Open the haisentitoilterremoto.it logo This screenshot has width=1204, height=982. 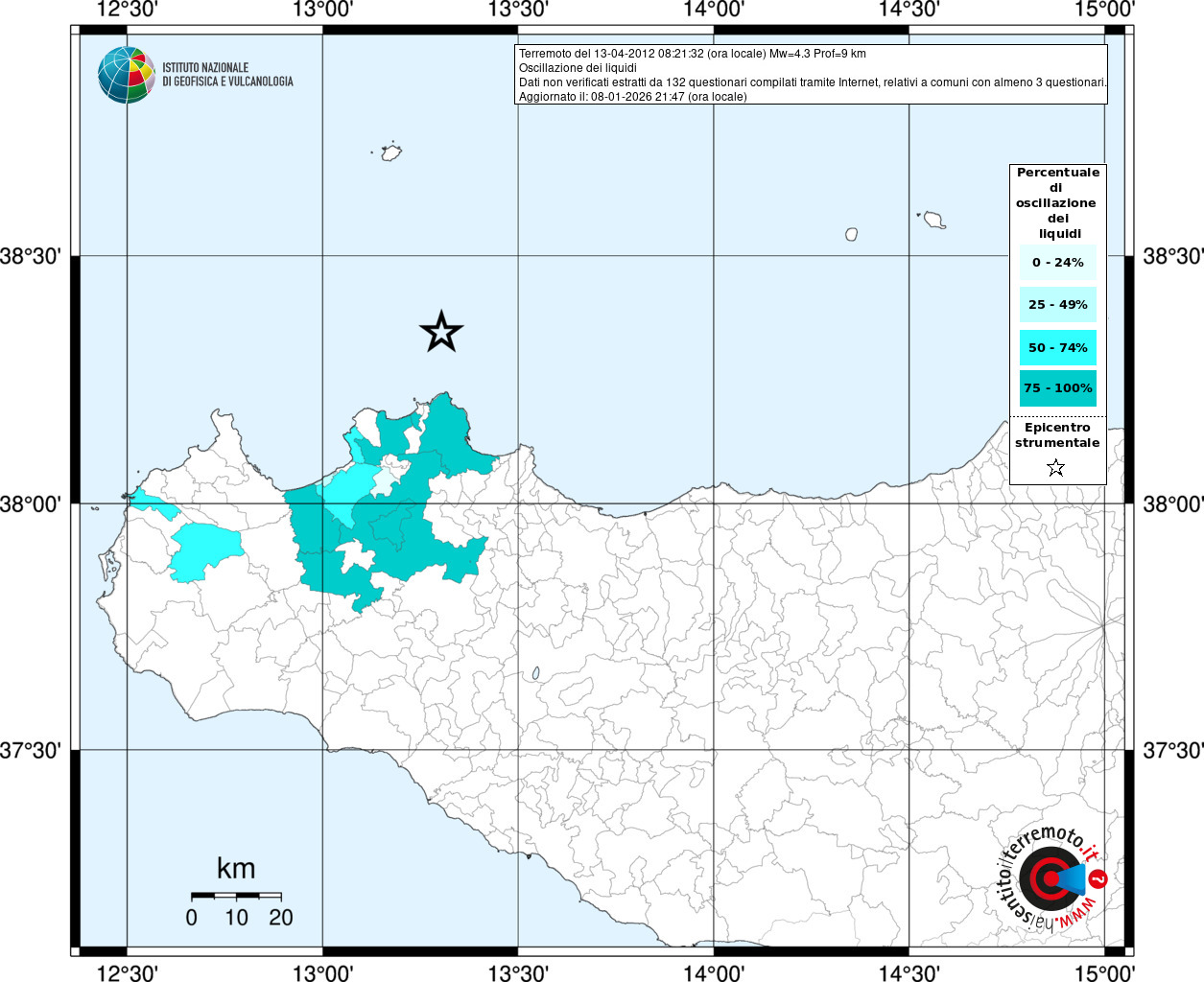(x=1053, y=877)
